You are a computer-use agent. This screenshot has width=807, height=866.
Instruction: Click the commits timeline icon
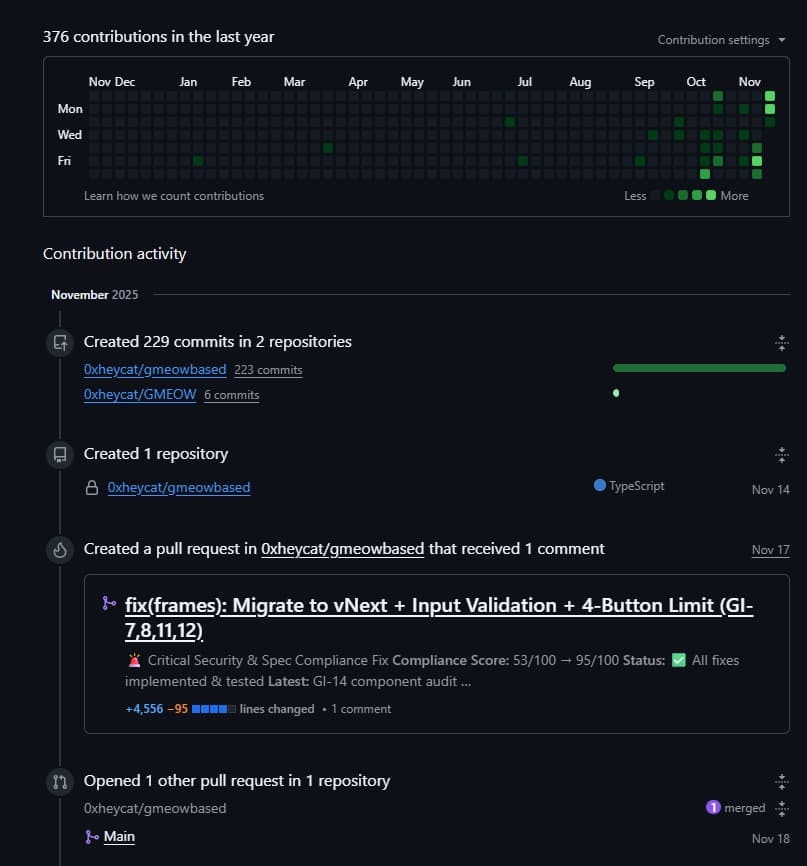coord(60,343)
